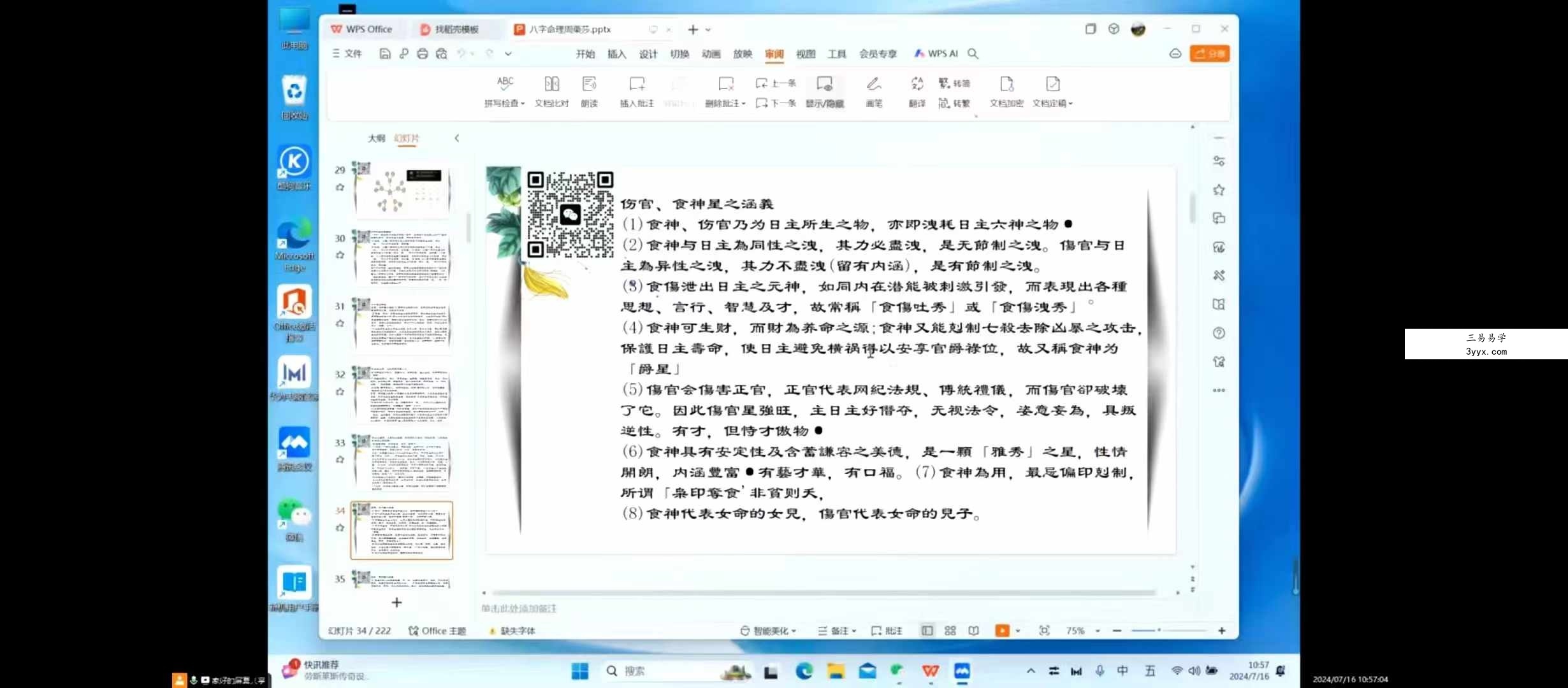Open 文档比对 document compare tool
Screen dimensions: 1568x688
point(551,91)
